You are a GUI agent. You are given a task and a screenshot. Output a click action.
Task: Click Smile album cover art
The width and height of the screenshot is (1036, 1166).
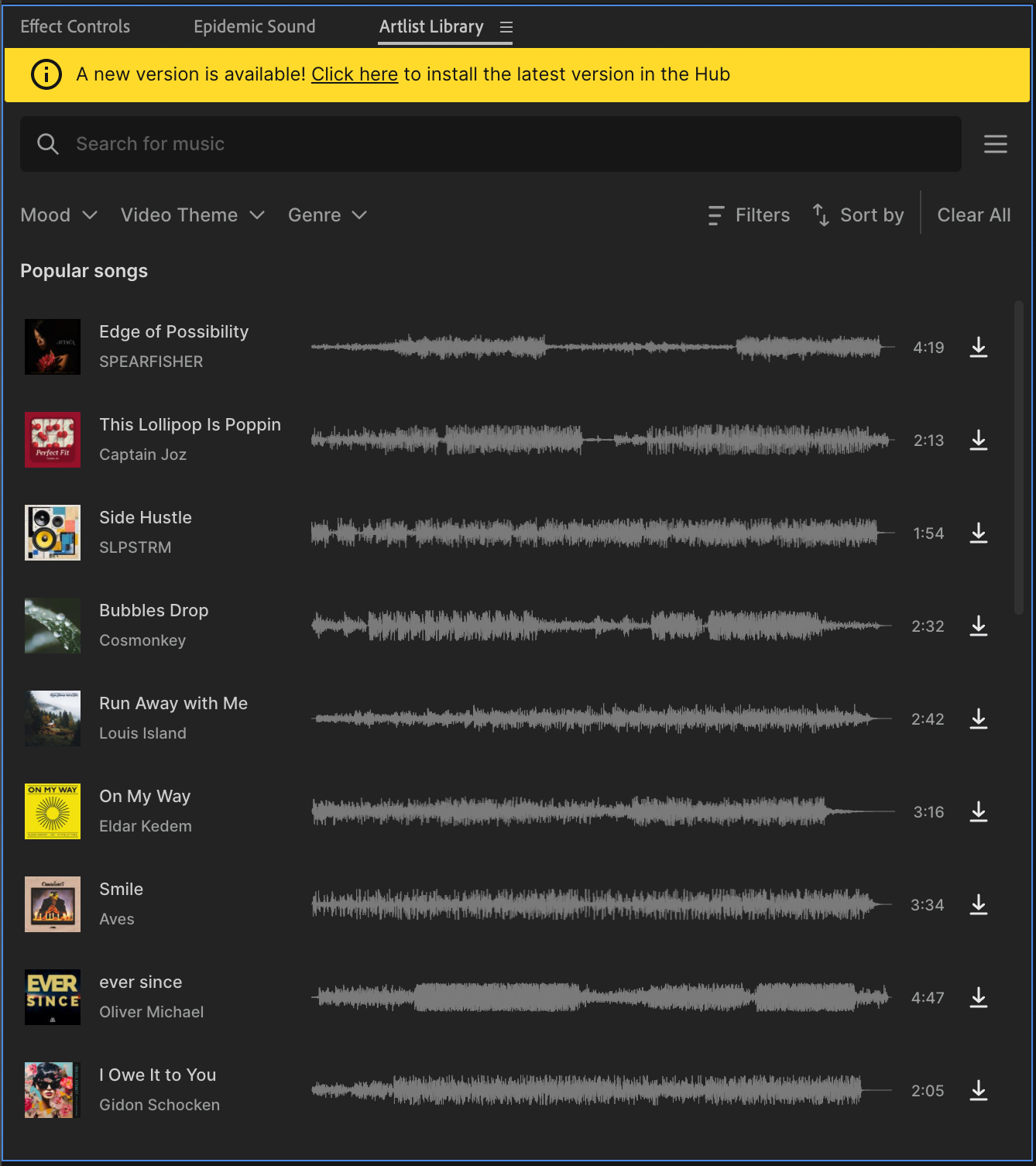(x=53, y=904)
